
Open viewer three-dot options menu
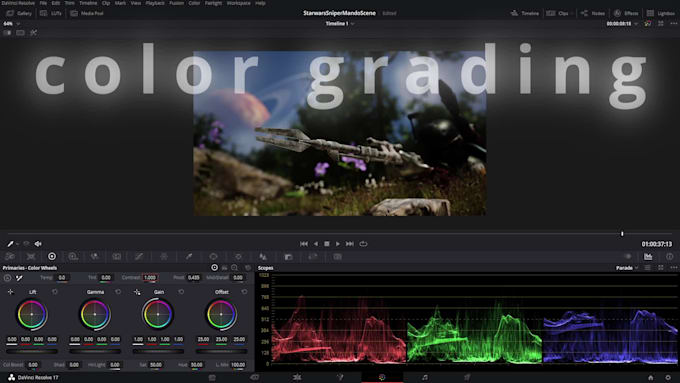(x=673, y=23)
